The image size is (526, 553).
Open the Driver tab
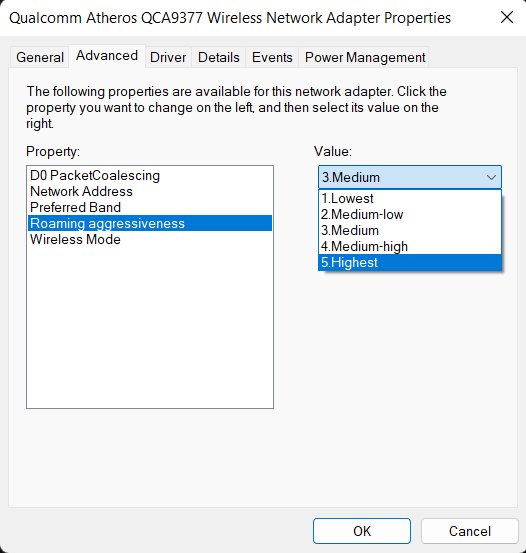(168, 57)
